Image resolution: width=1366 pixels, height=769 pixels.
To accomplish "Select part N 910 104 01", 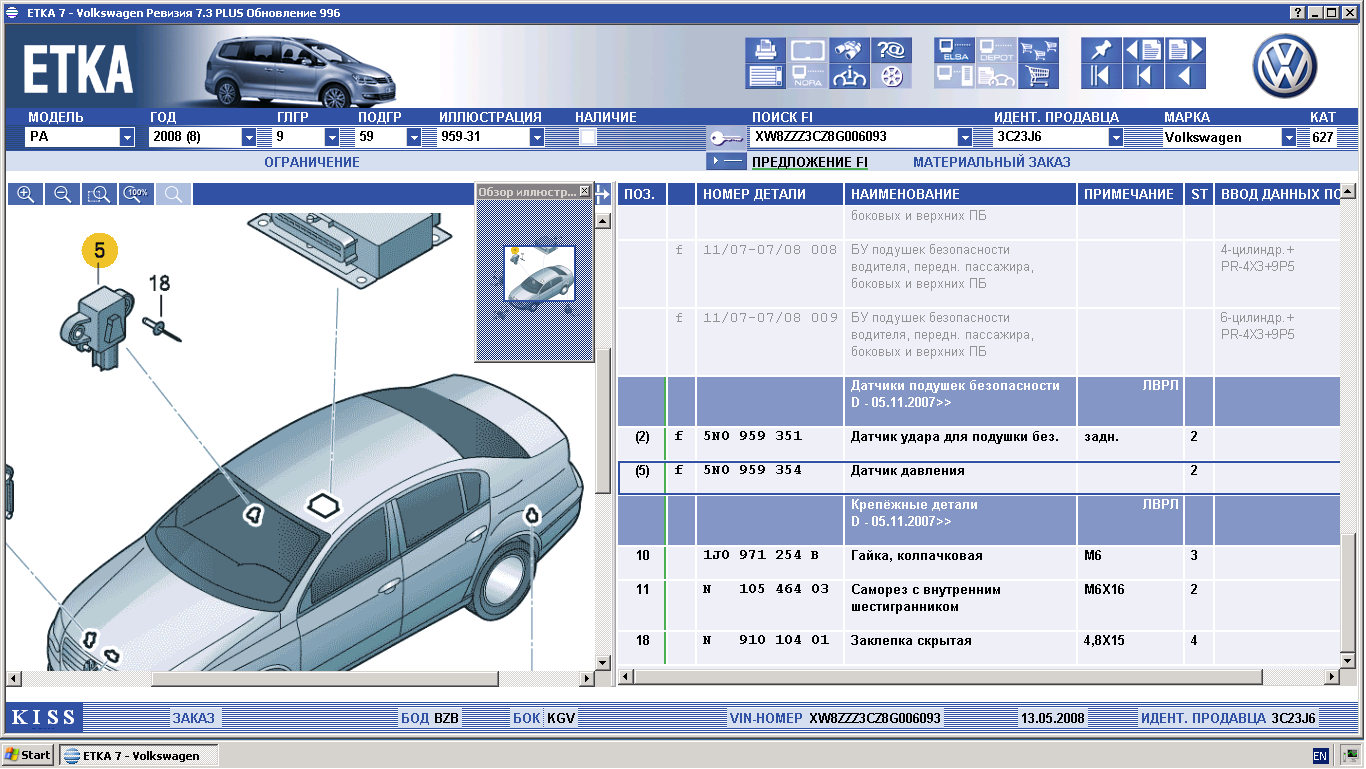I will (x=766, y=641).
